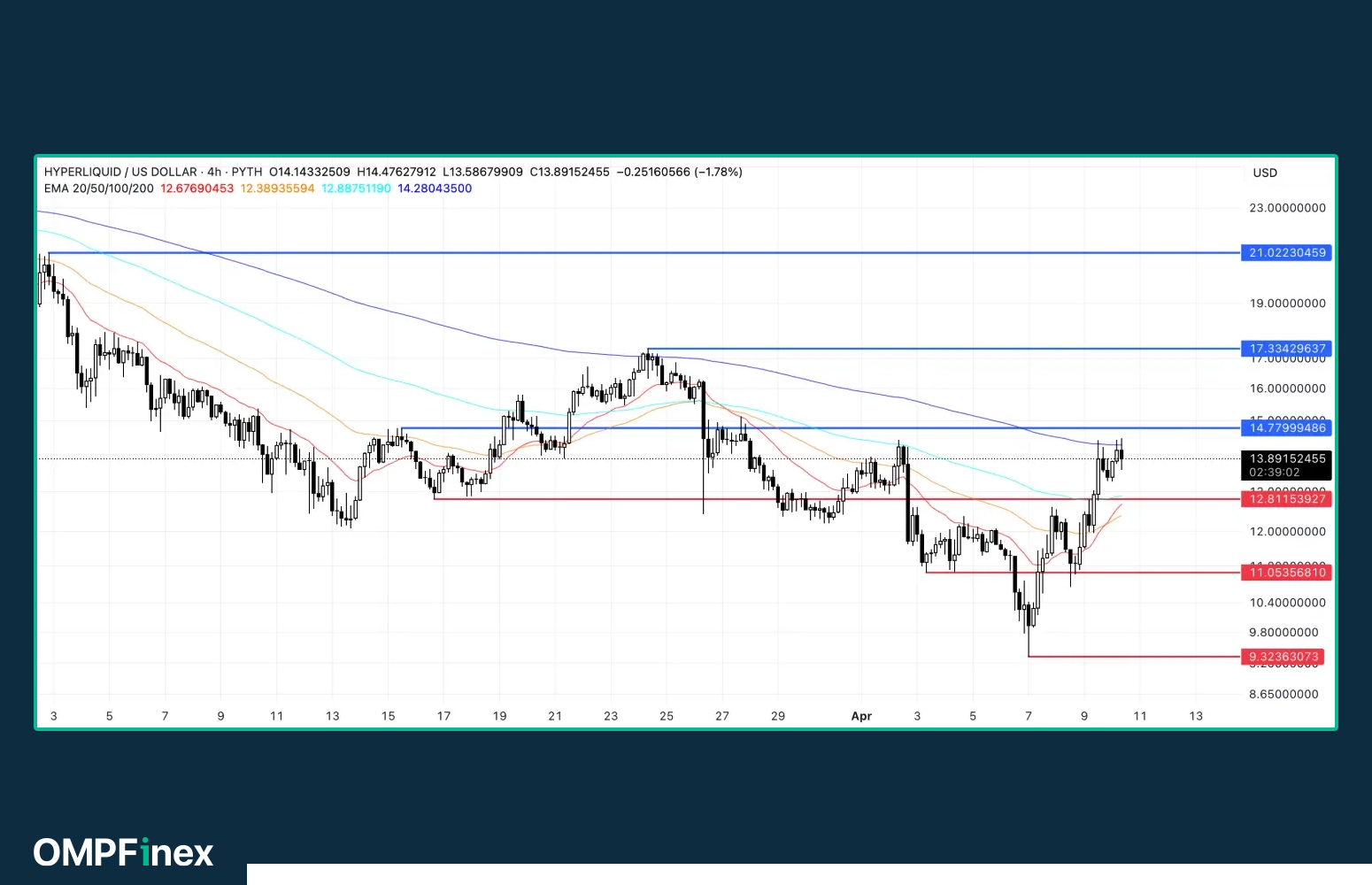Click the OMPFinex logo
The image size is (1372, 885).
123,852
